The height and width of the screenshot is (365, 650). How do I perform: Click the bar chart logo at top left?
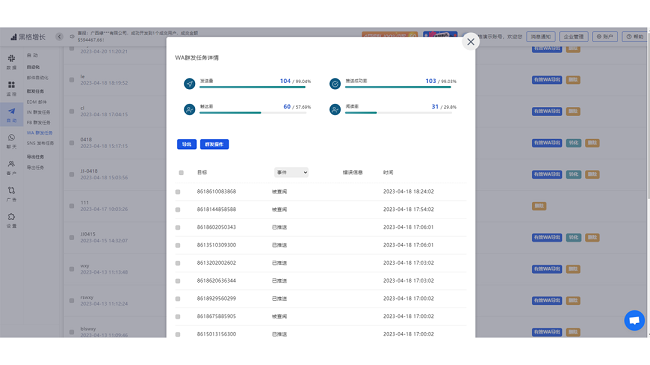[x=14, y=37]
